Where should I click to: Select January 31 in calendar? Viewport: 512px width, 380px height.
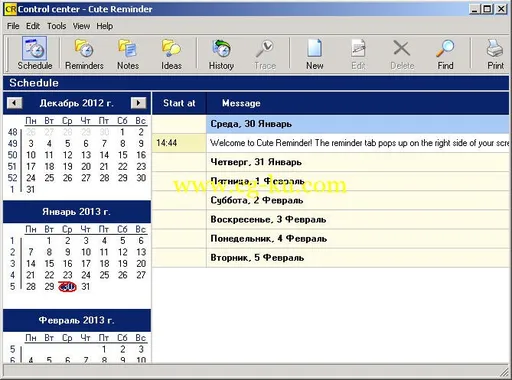tap(86, 286)
